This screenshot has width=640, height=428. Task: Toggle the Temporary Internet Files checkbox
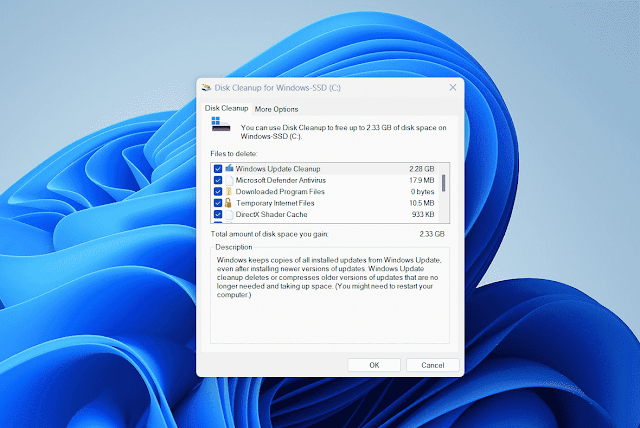point(218,203)
